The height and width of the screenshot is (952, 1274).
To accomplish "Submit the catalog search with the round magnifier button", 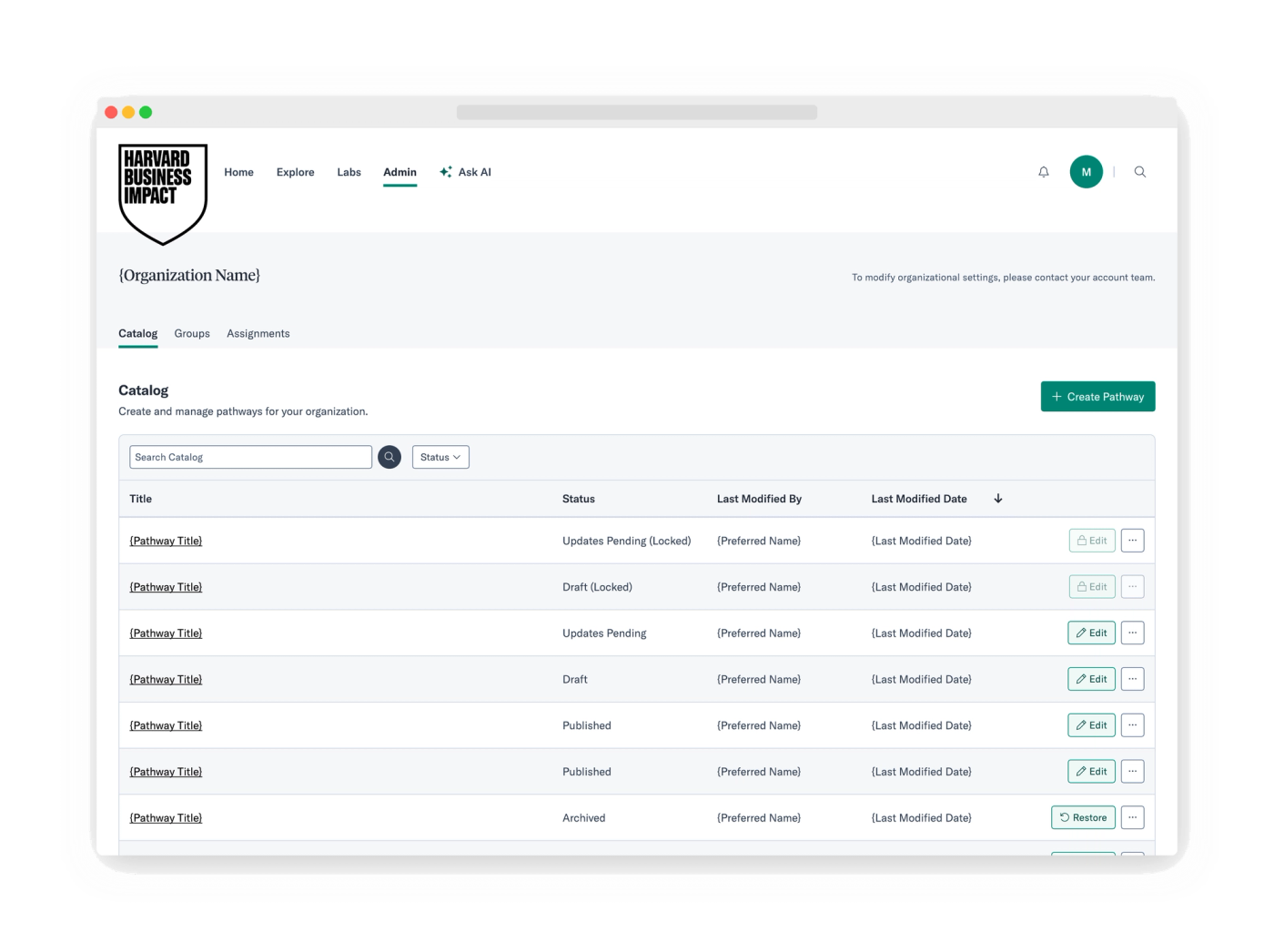I will (x=389, y=457).
